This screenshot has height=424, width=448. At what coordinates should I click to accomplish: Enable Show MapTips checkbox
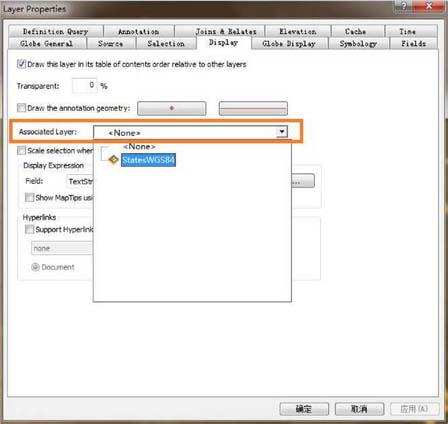tap(29, 197)
